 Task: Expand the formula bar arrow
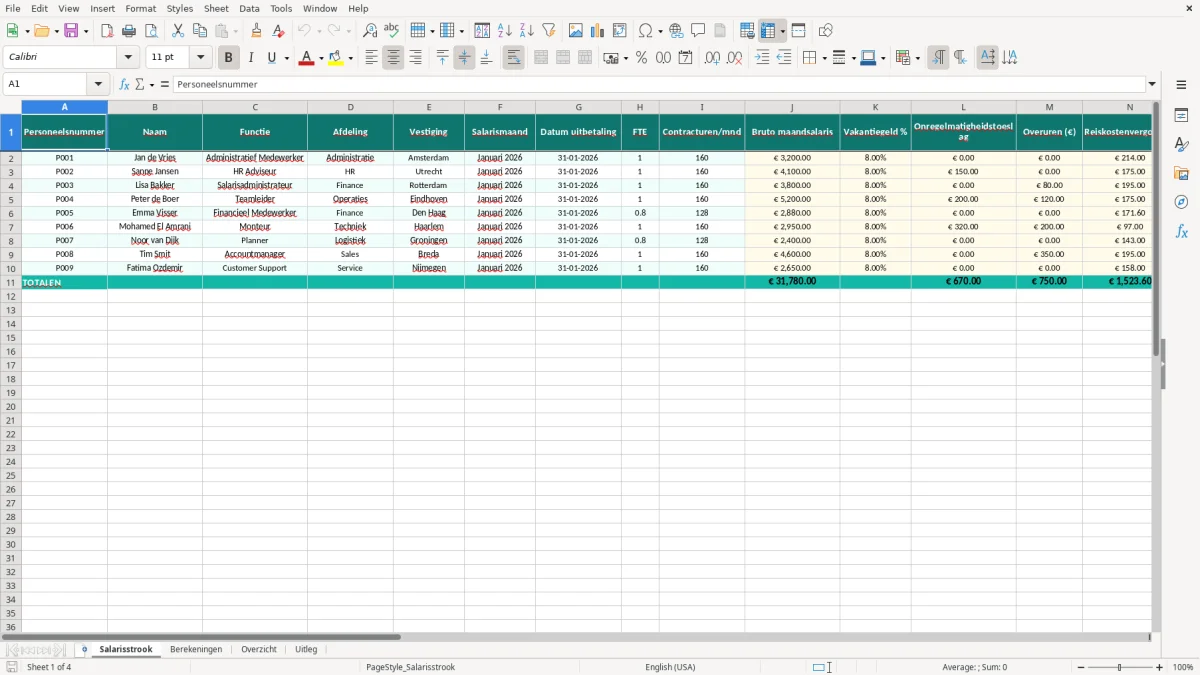point(1152,84)
